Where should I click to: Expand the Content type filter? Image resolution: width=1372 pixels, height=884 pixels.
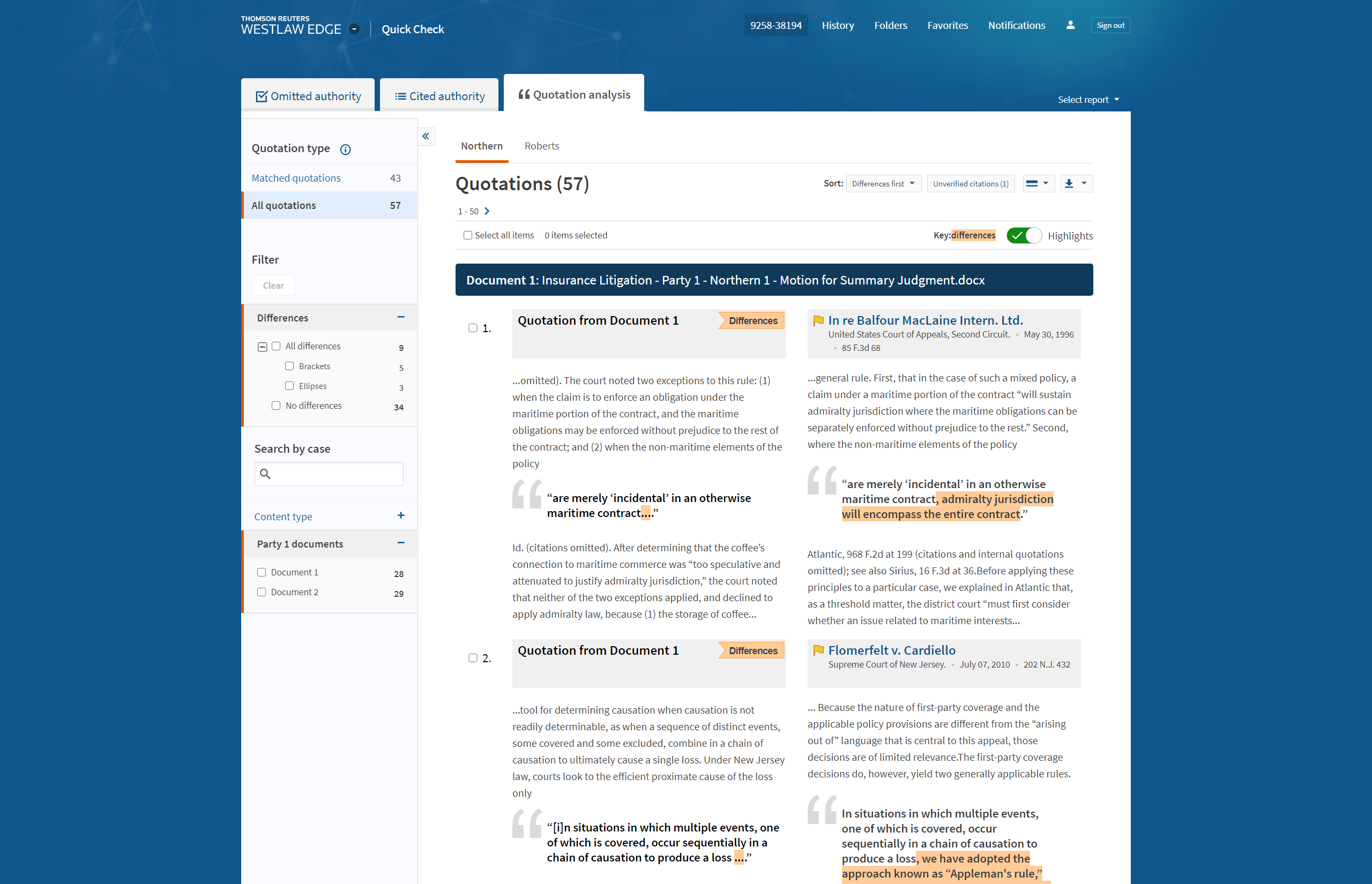coord(401,516)
